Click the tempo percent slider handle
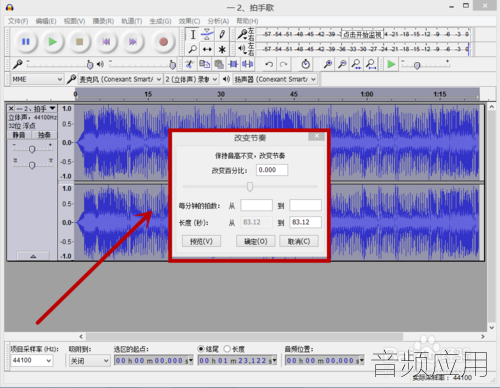 (x=250, y=187)
